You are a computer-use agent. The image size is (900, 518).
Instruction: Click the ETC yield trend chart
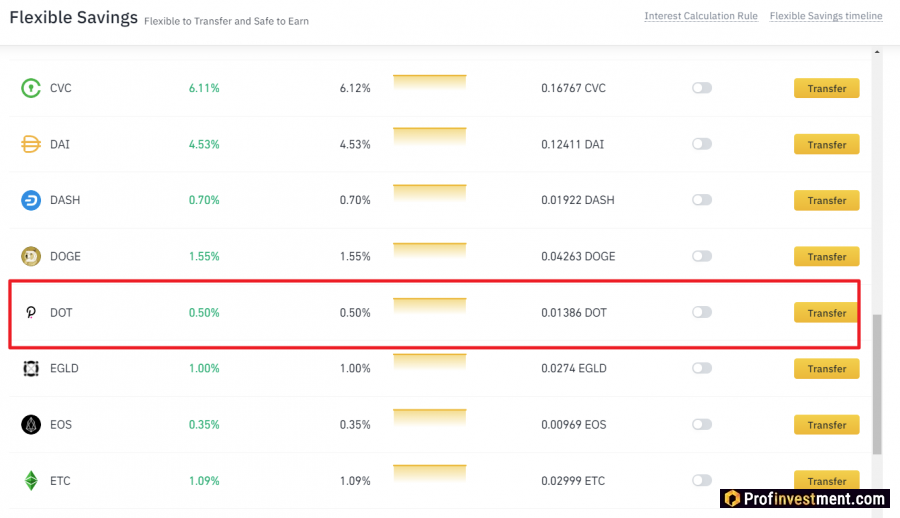coord(429,473)
